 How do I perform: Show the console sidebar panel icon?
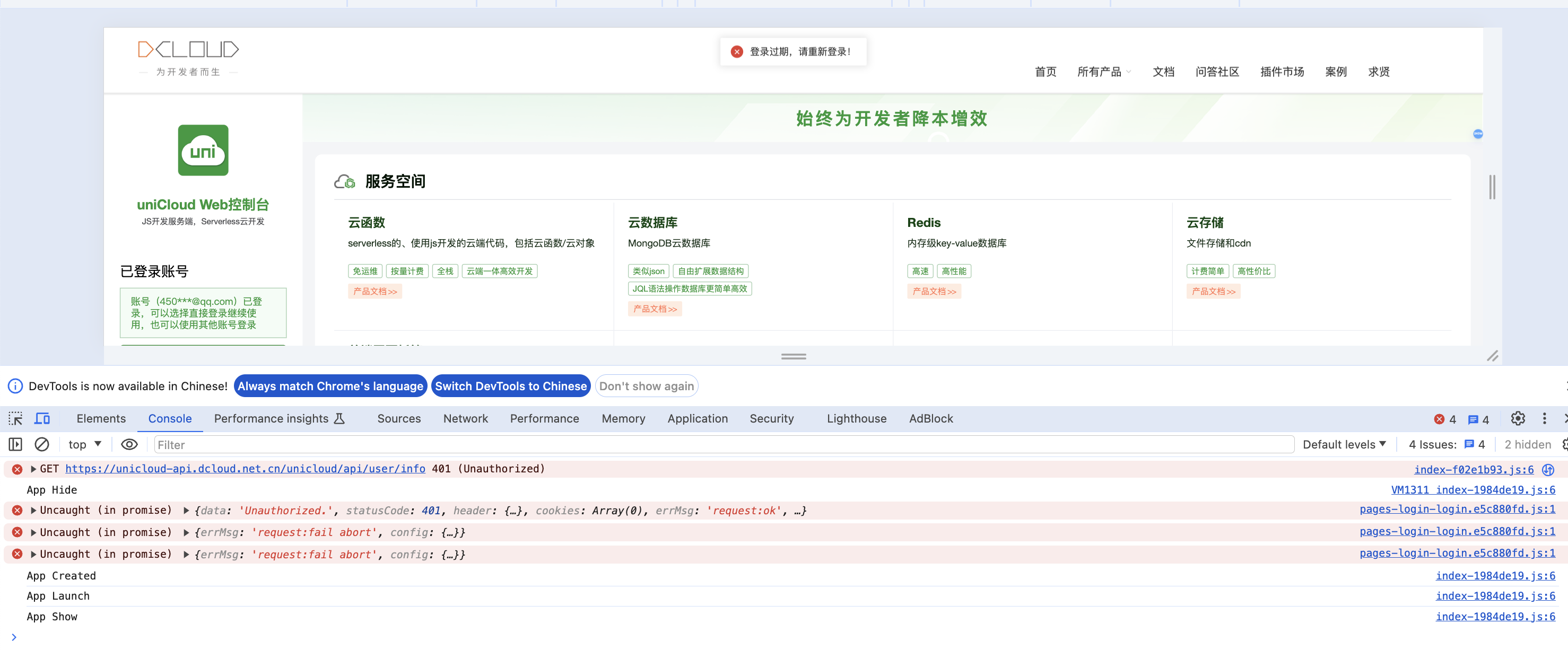click(x=15, y=445)
